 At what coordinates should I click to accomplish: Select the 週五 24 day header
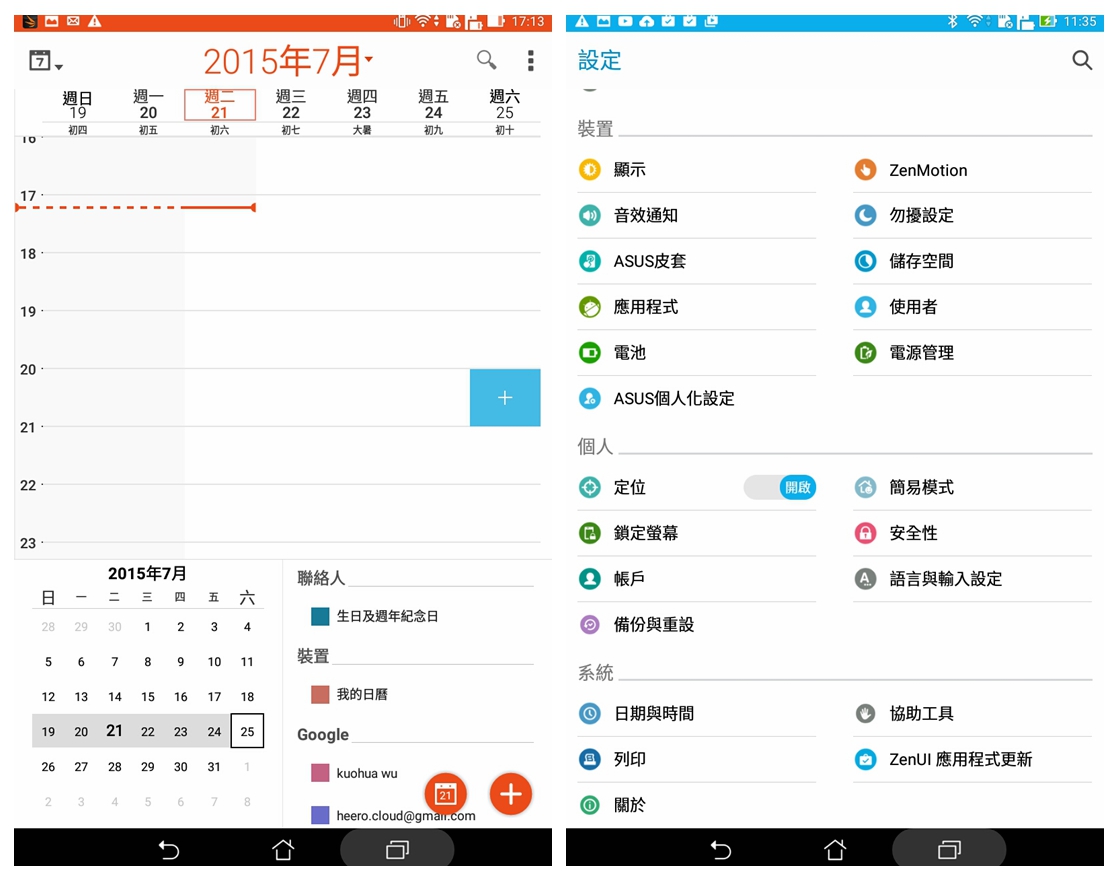coord(434,105)
